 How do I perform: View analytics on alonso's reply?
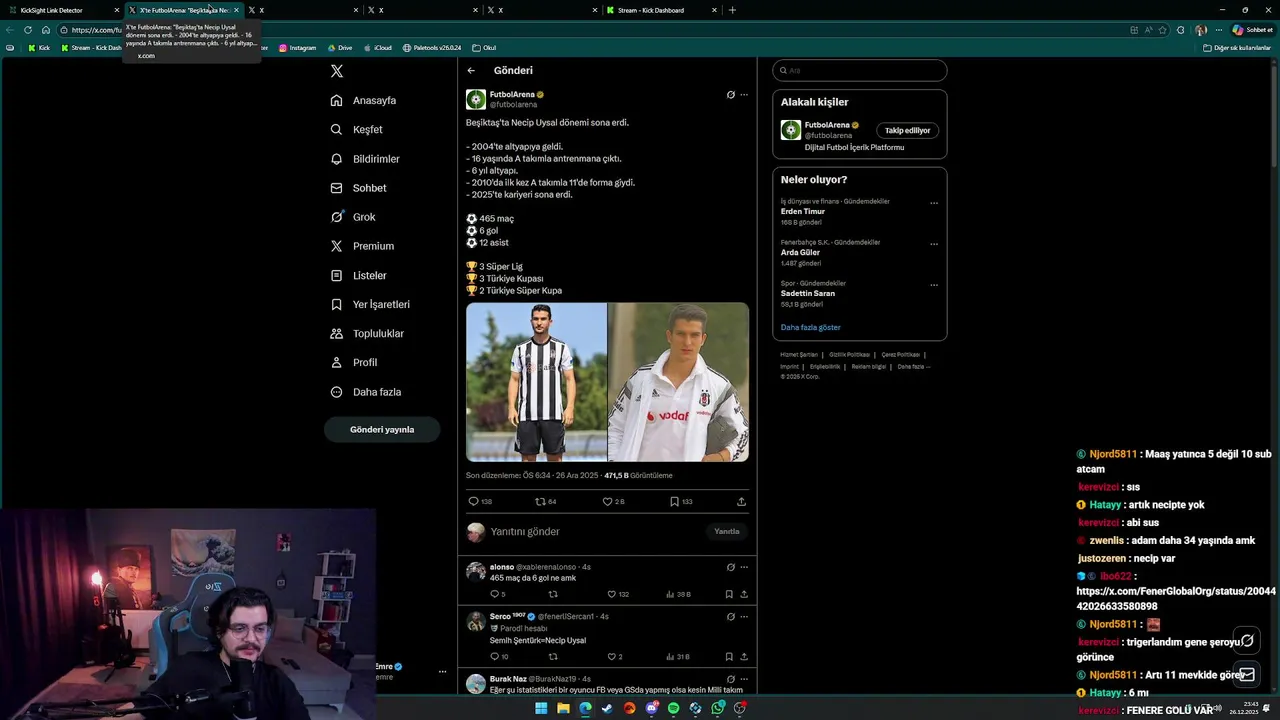678,594
